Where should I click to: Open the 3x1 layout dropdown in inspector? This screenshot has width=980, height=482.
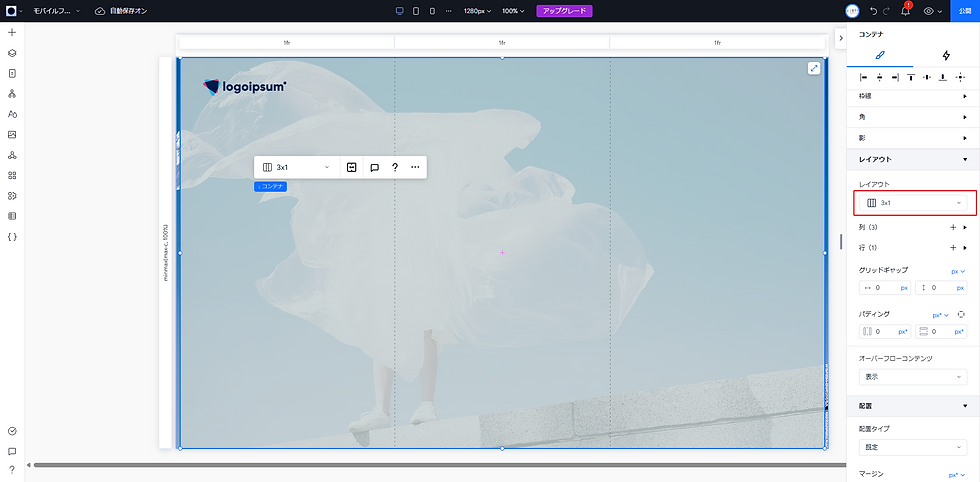913,203
